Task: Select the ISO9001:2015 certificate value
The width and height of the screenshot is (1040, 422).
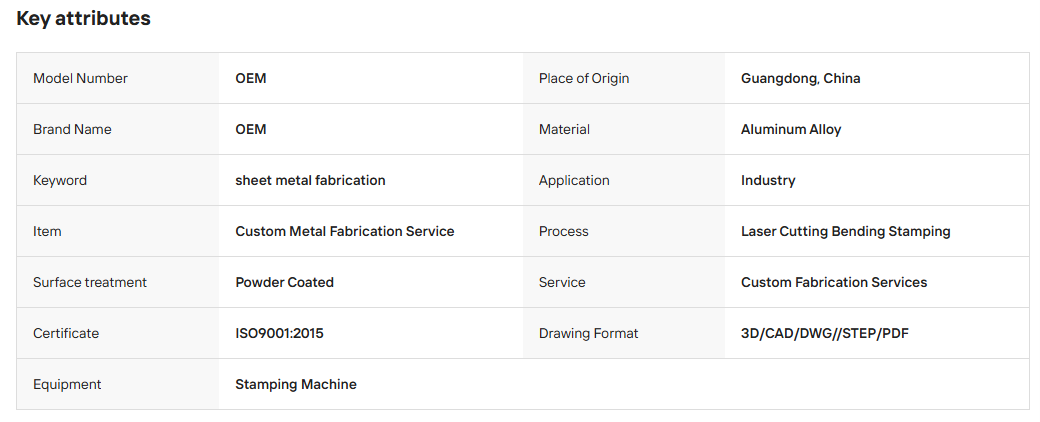Action: (x=279, y=334)
